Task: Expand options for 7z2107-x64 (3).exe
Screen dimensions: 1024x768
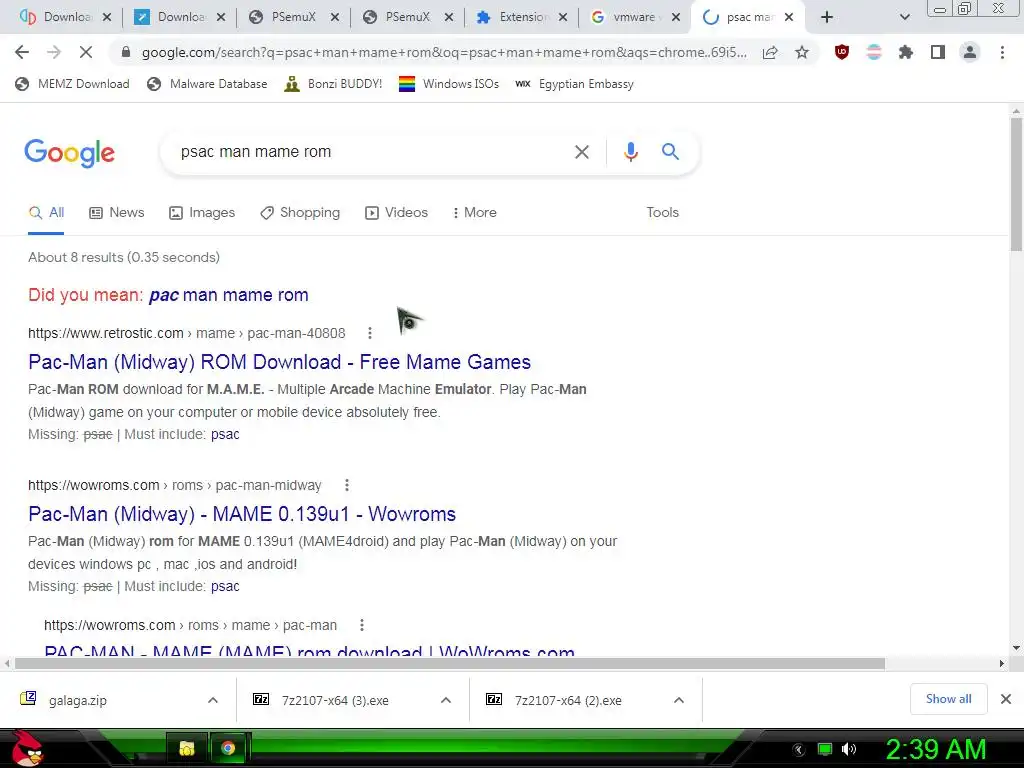Action: pyautogui.click(x=446, y=700)
